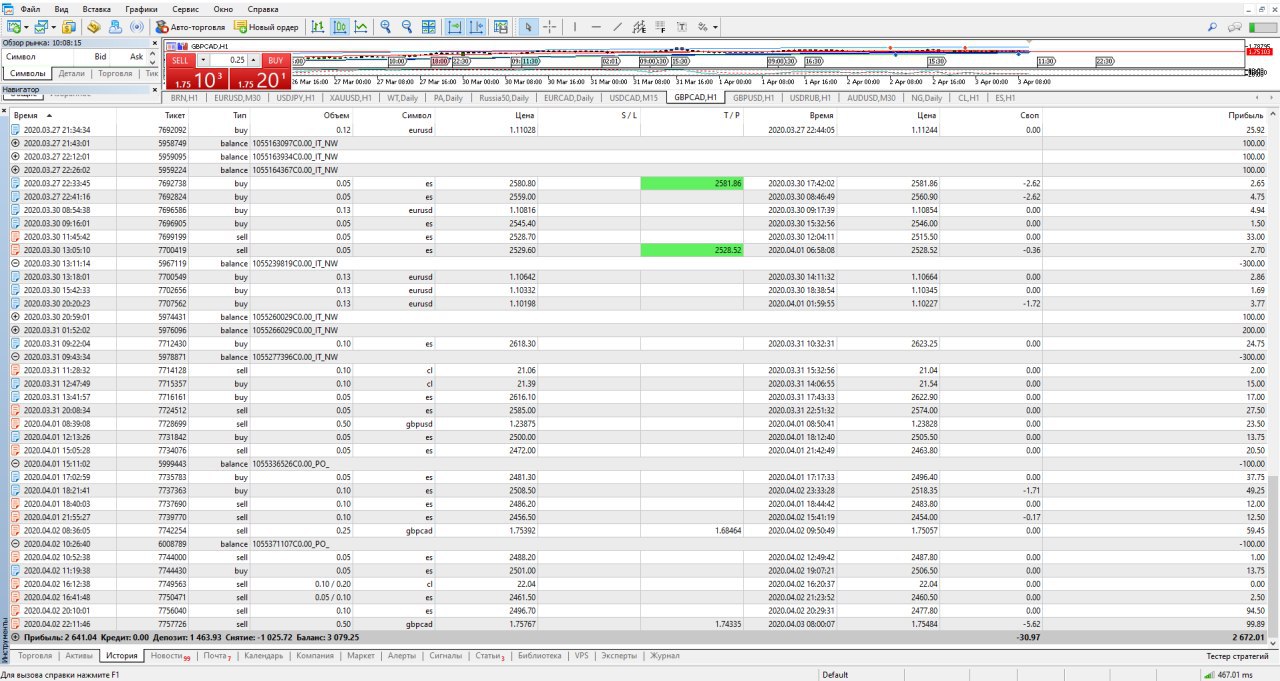Zoom in the chart
Image resolution: width=1280 pixels, height=681 pixels.
[385, 27]
